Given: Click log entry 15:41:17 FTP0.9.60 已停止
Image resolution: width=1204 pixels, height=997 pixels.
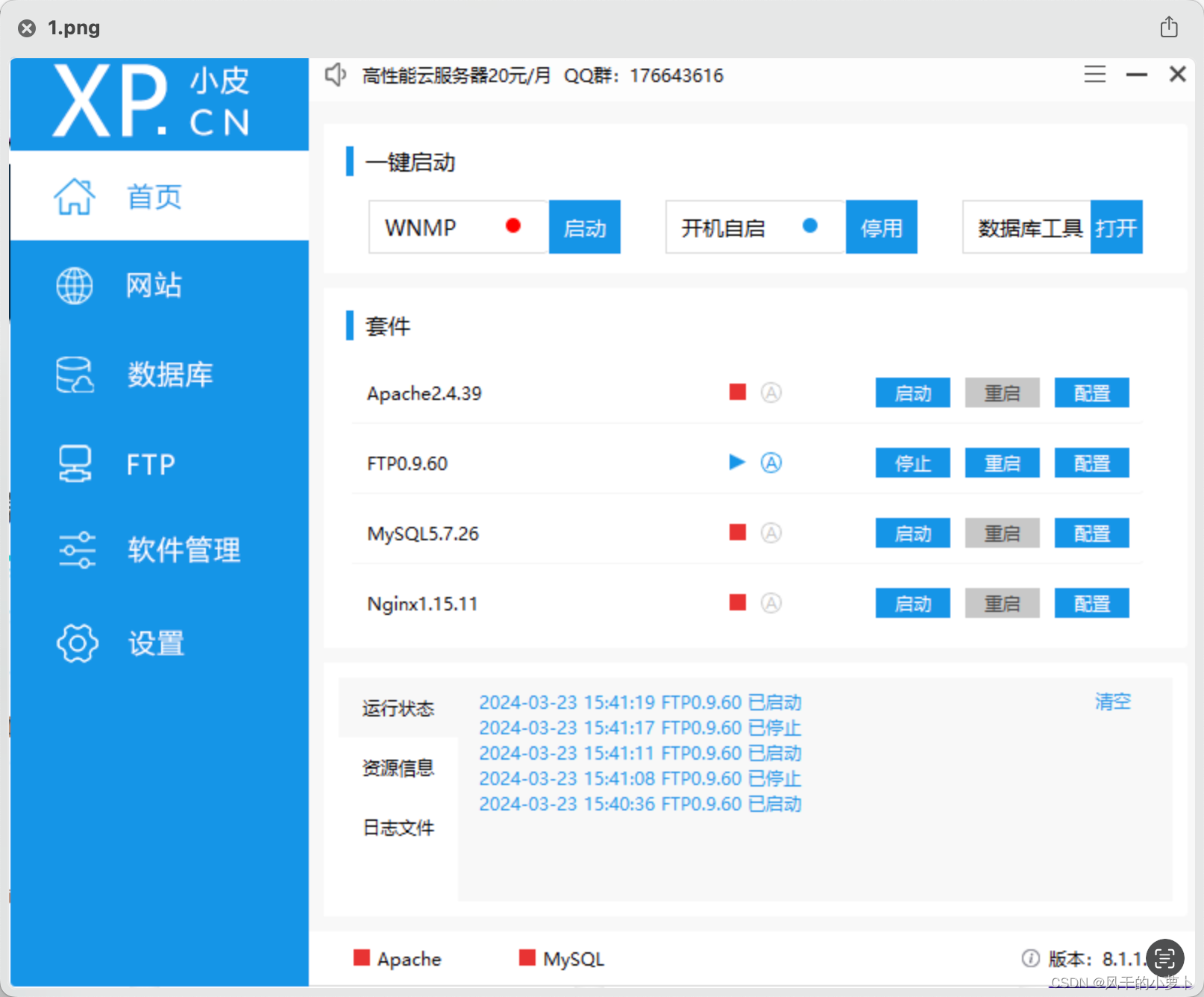Looking at the screenshot, I should [640, 728].
